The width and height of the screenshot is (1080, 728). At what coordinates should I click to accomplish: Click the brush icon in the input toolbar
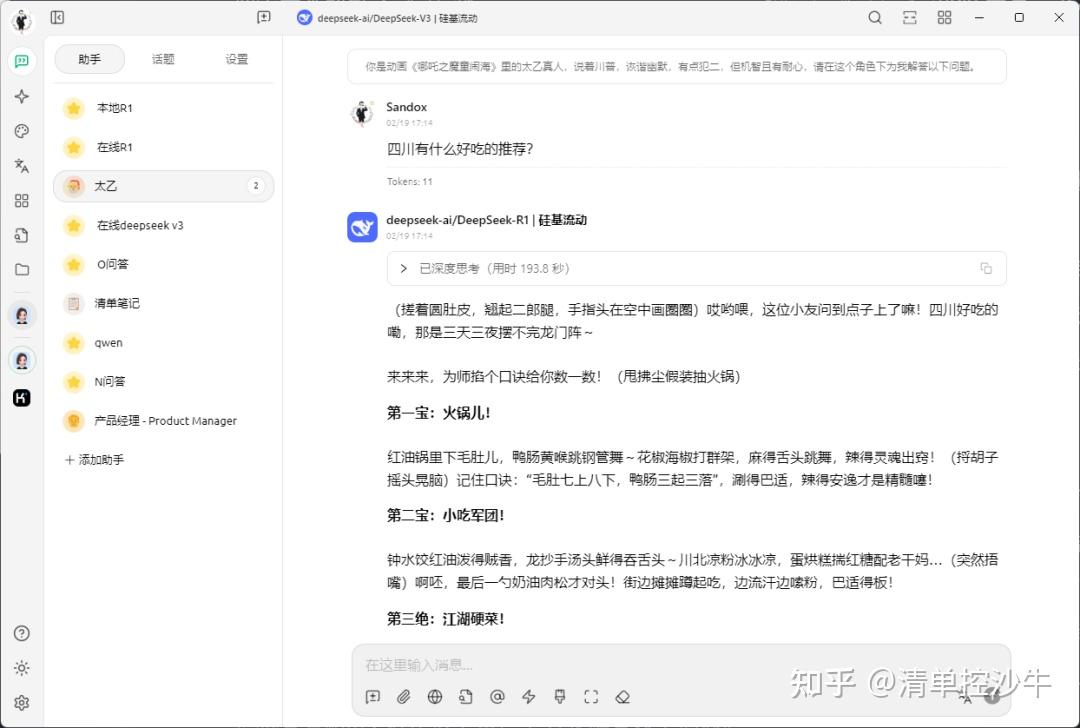[560, 697]
